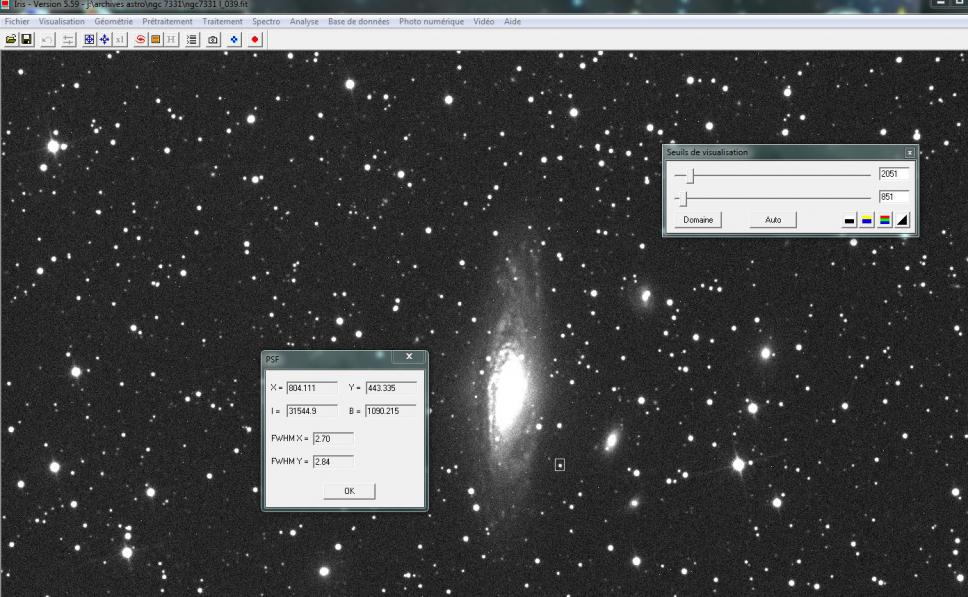Click the red dot toolbar icon

tap(254, 40)
